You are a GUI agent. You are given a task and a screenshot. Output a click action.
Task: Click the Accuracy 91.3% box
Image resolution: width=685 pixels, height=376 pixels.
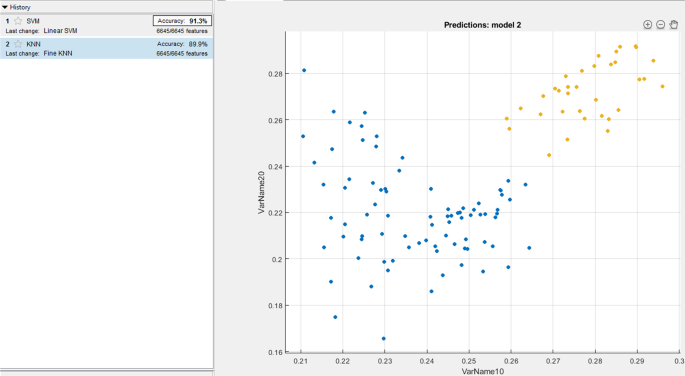coord(182,21)
